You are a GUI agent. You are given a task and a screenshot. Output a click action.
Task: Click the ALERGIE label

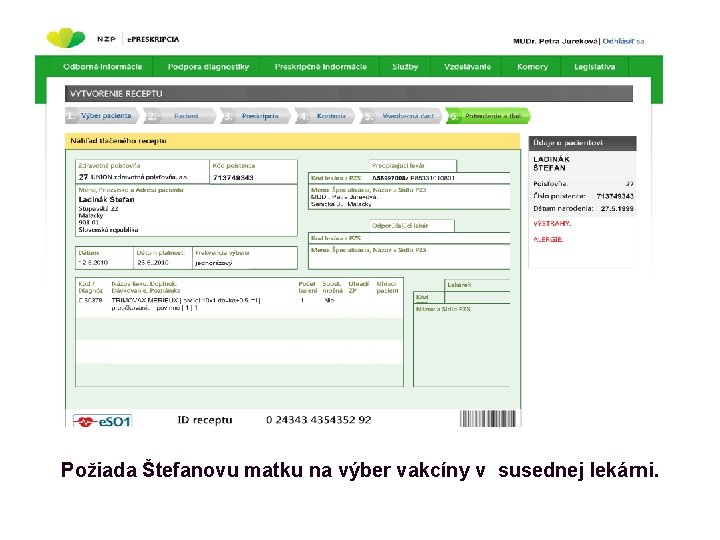548,239
